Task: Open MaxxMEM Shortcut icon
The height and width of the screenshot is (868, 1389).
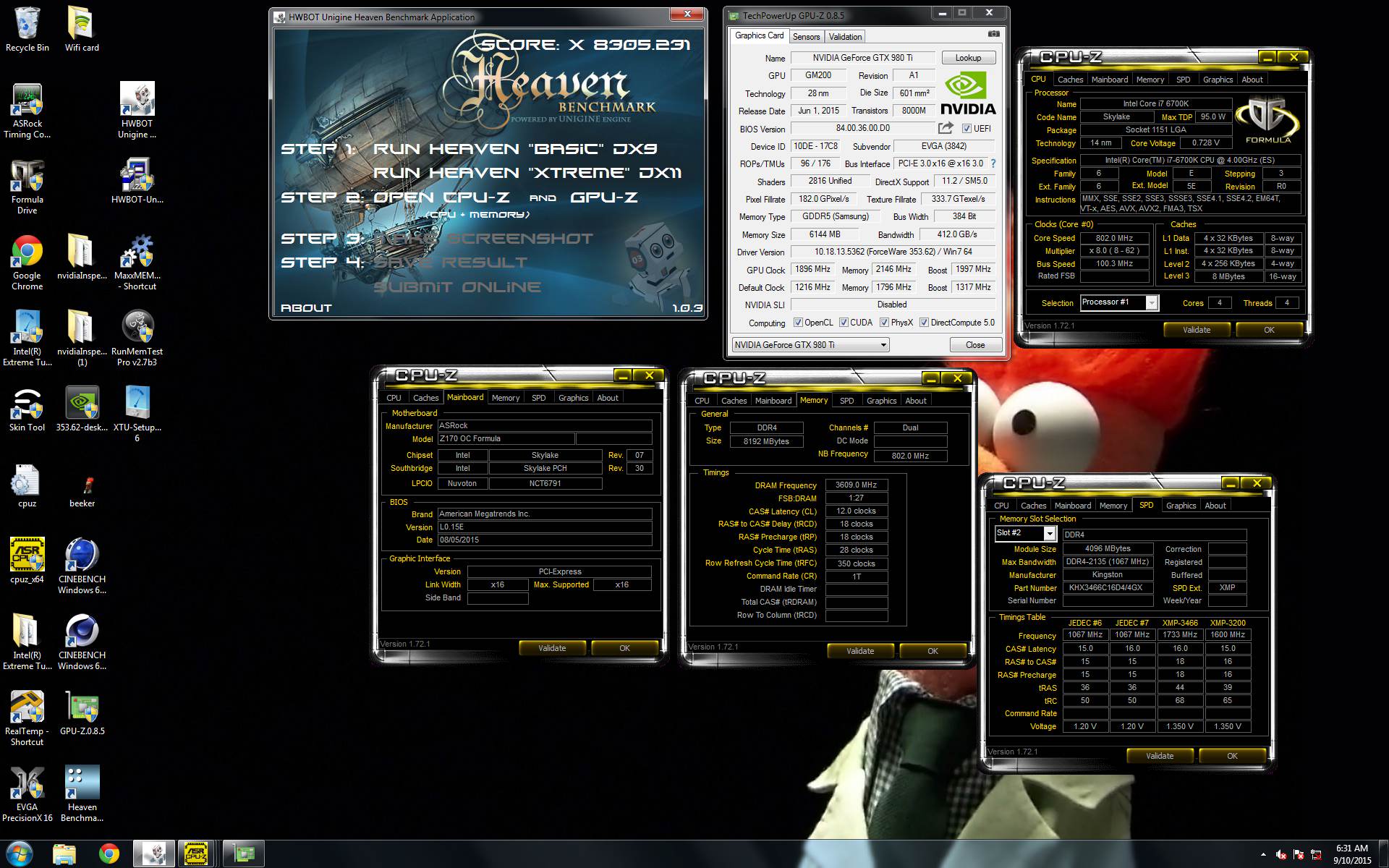Action: click(x=137, y=262)
